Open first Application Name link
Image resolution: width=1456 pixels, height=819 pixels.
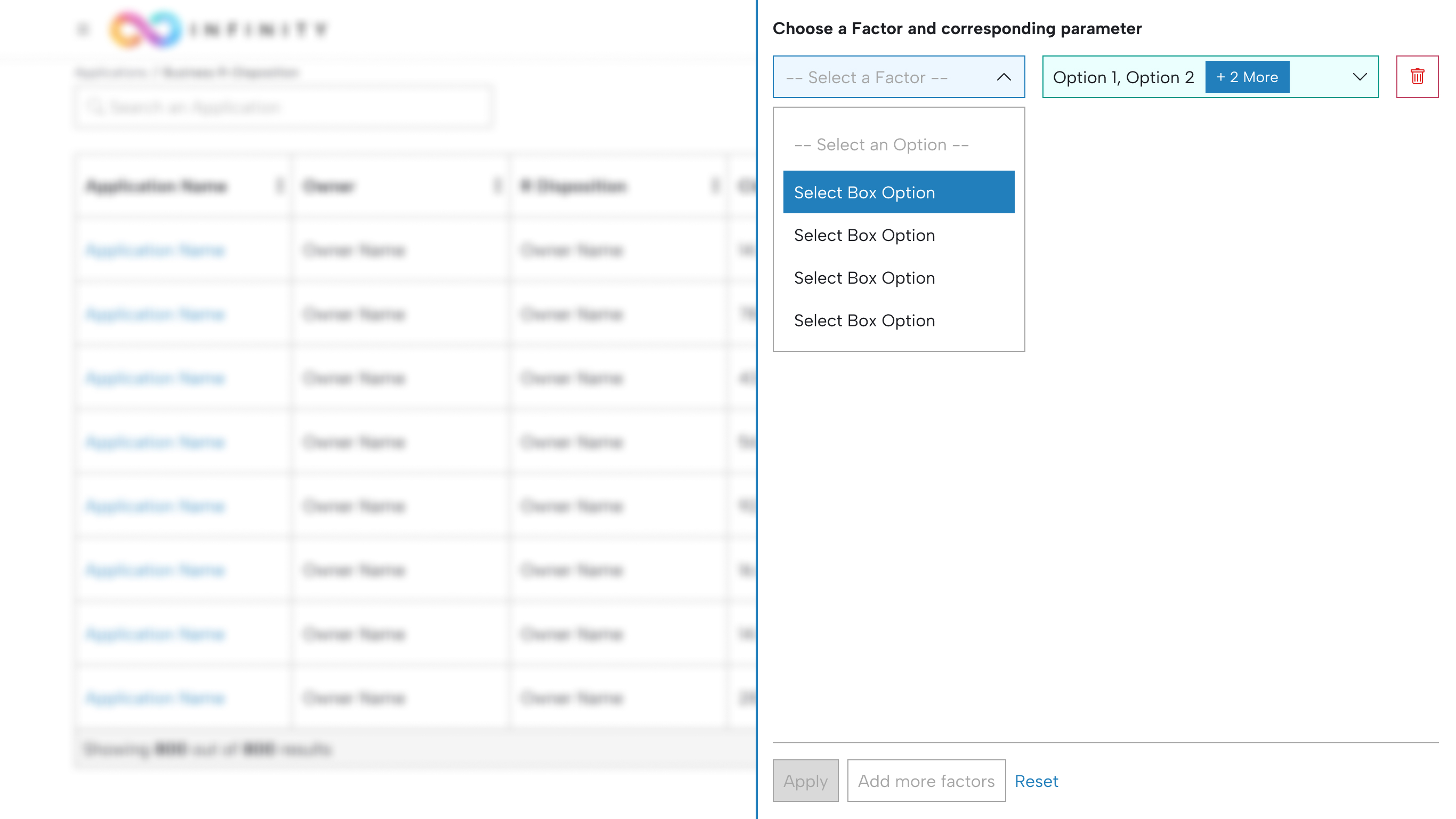pyautogui.click(x=156, y=250)
